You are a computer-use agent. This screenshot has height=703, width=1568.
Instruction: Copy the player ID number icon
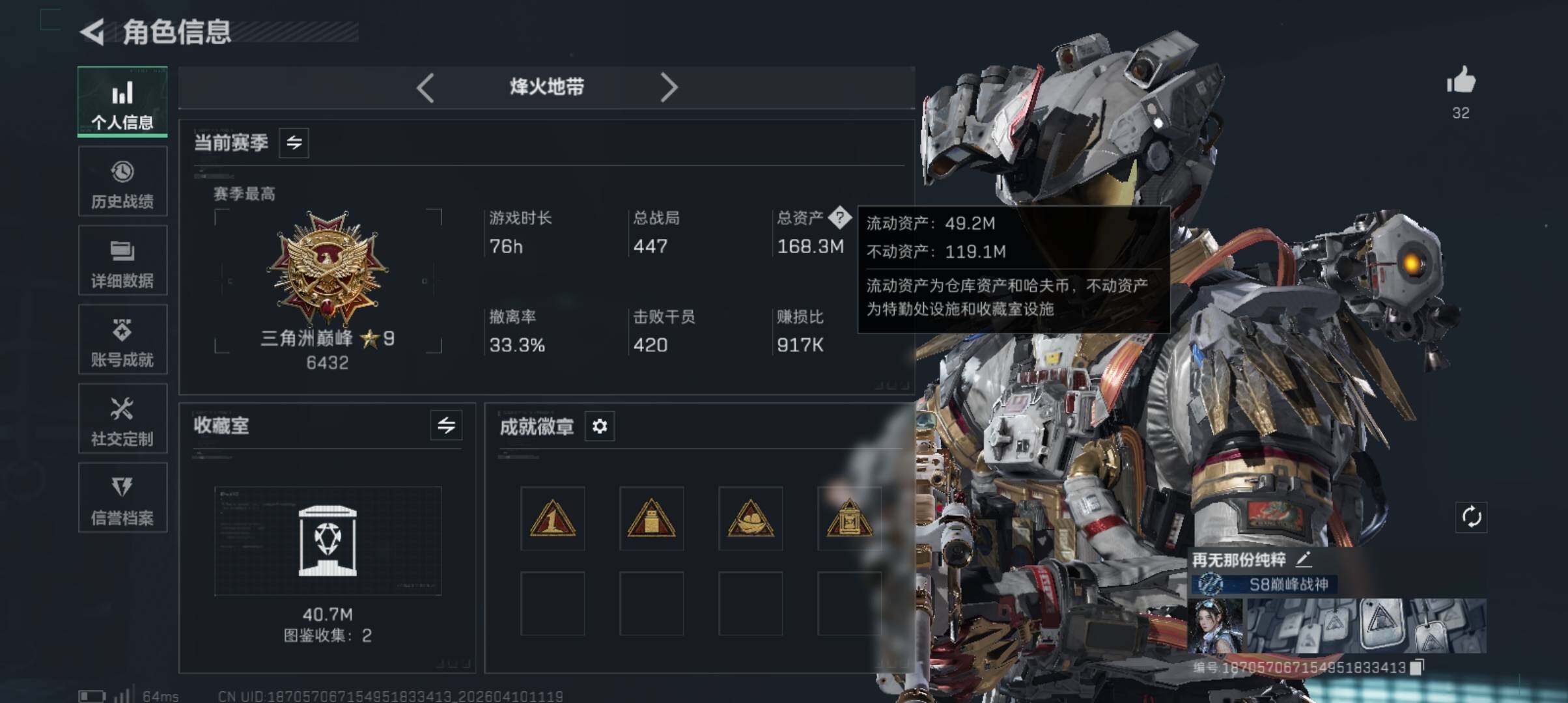pyautogui.click(x=1416, y=667)
